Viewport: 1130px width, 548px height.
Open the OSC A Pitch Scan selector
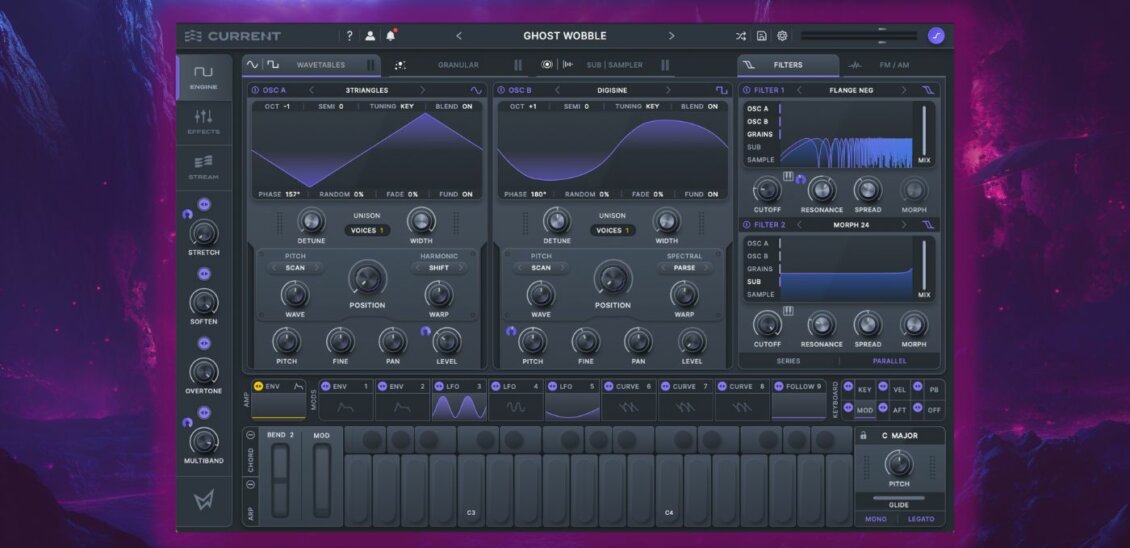(x=295, y=268)
